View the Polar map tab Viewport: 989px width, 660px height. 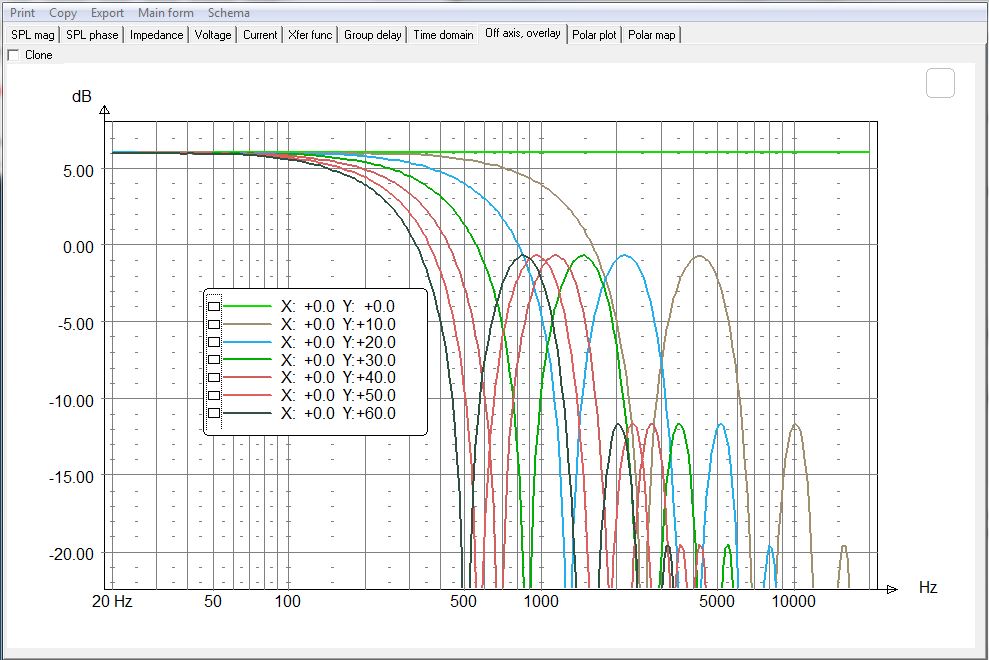click(651, 35)
